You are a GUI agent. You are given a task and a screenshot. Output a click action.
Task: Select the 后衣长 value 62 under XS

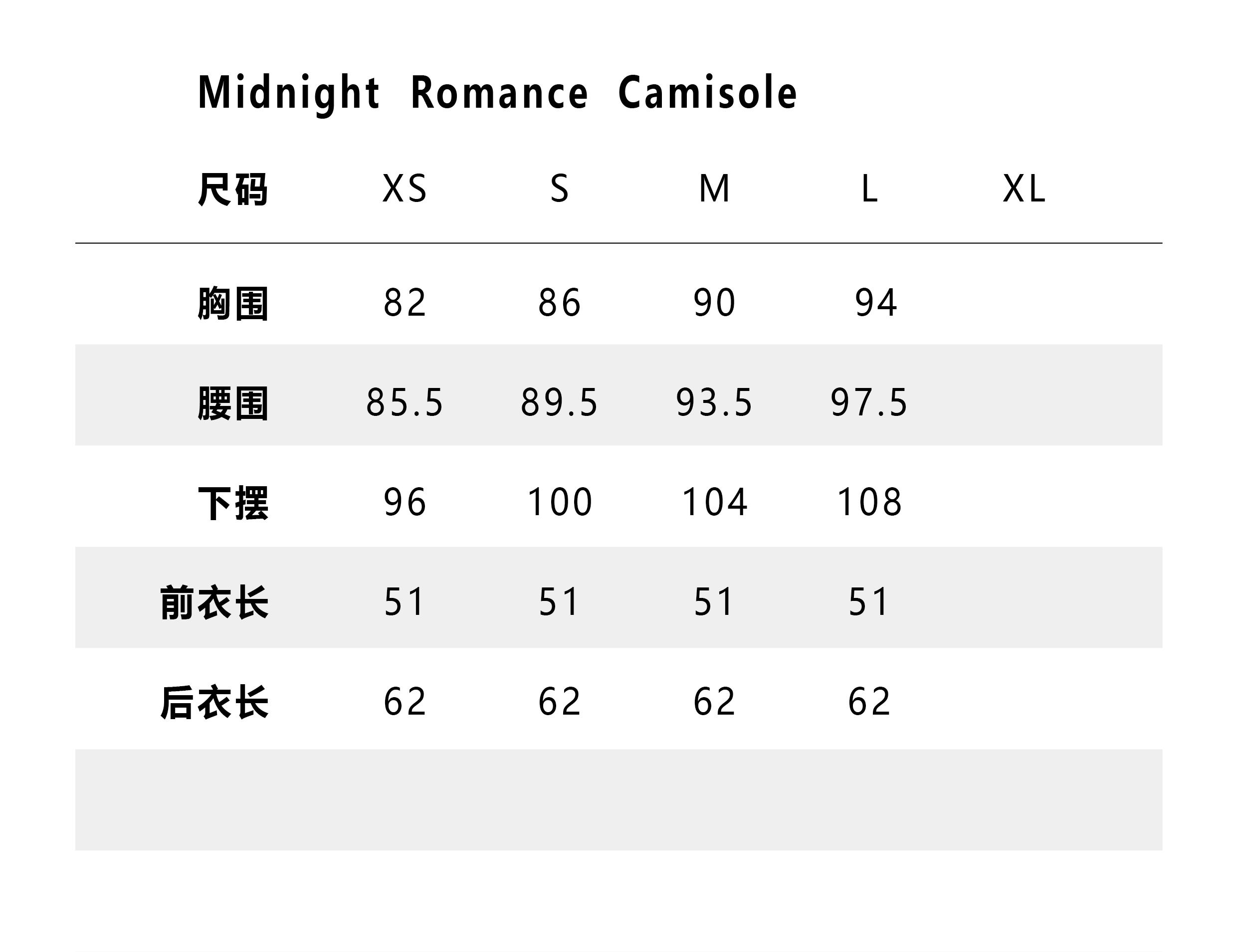tap(404, 701)
